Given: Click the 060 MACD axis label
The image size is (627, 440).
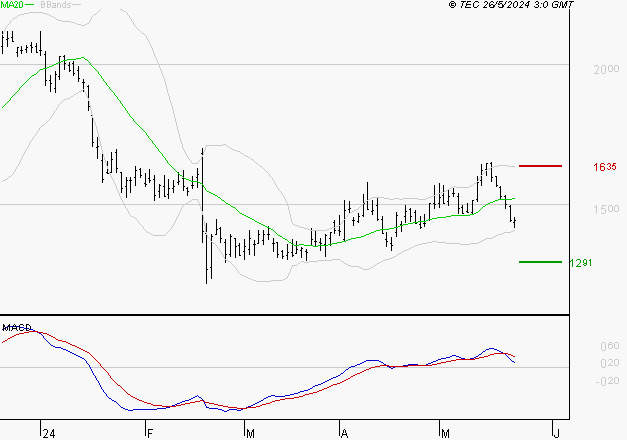Looking at the screenshot, I should tap(610, 346).
